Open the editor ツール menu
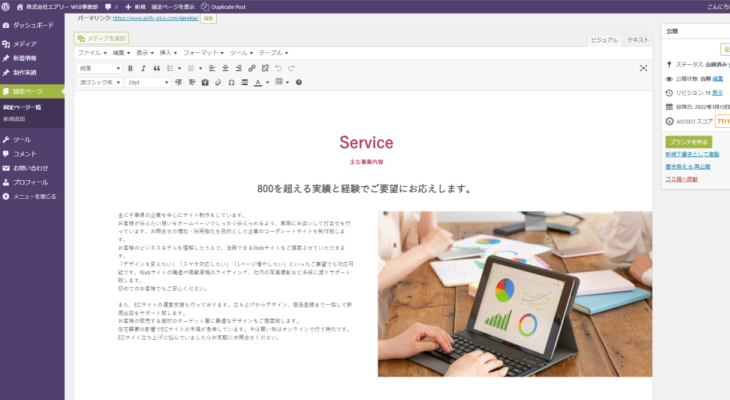The image size is (730, 400). [x=241, y=53]
